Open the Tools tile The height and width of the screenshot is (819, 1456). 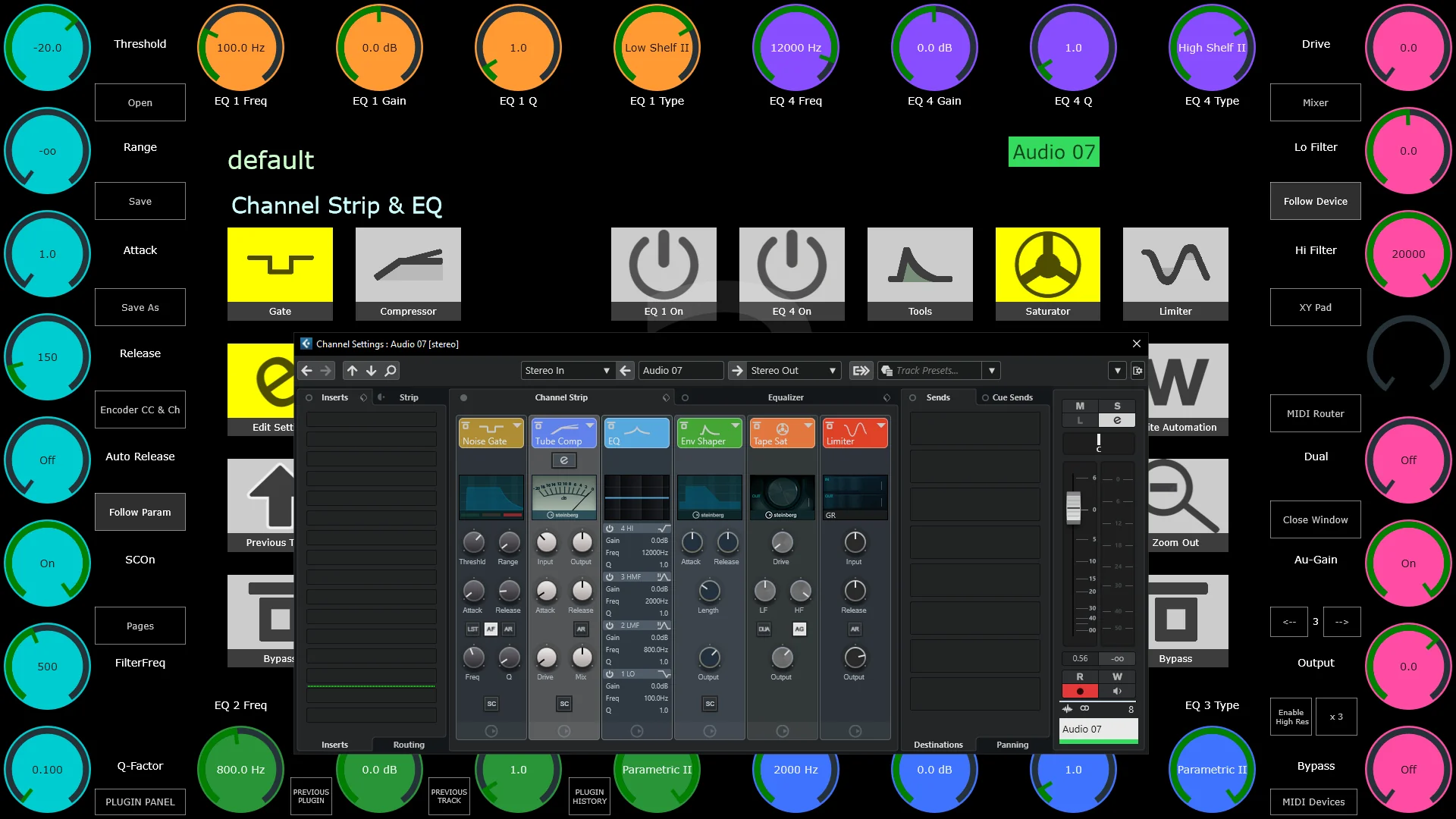[920, 274]
